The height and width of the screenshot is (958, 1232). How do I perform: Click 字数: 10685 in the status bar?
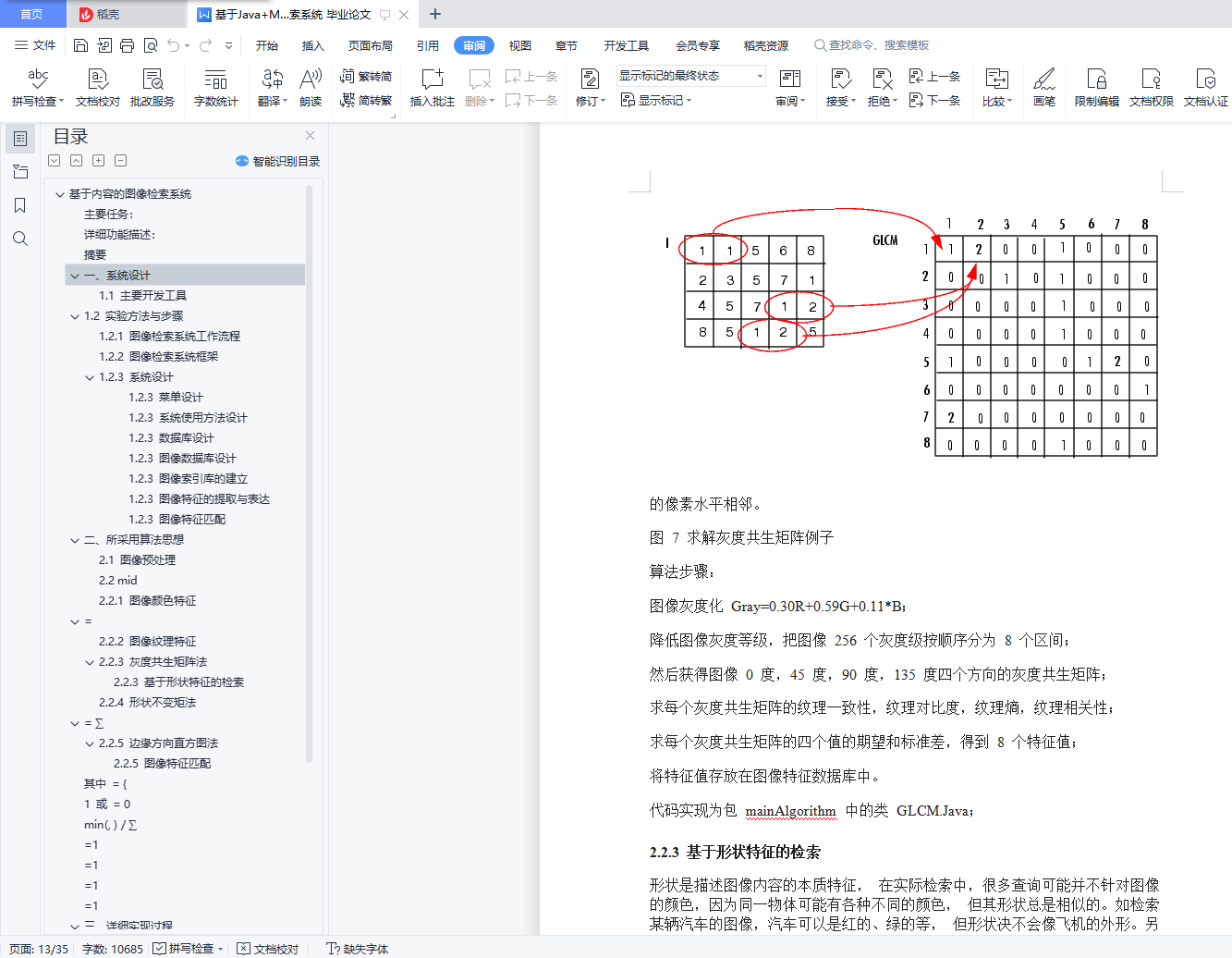(x=113, y=949)
